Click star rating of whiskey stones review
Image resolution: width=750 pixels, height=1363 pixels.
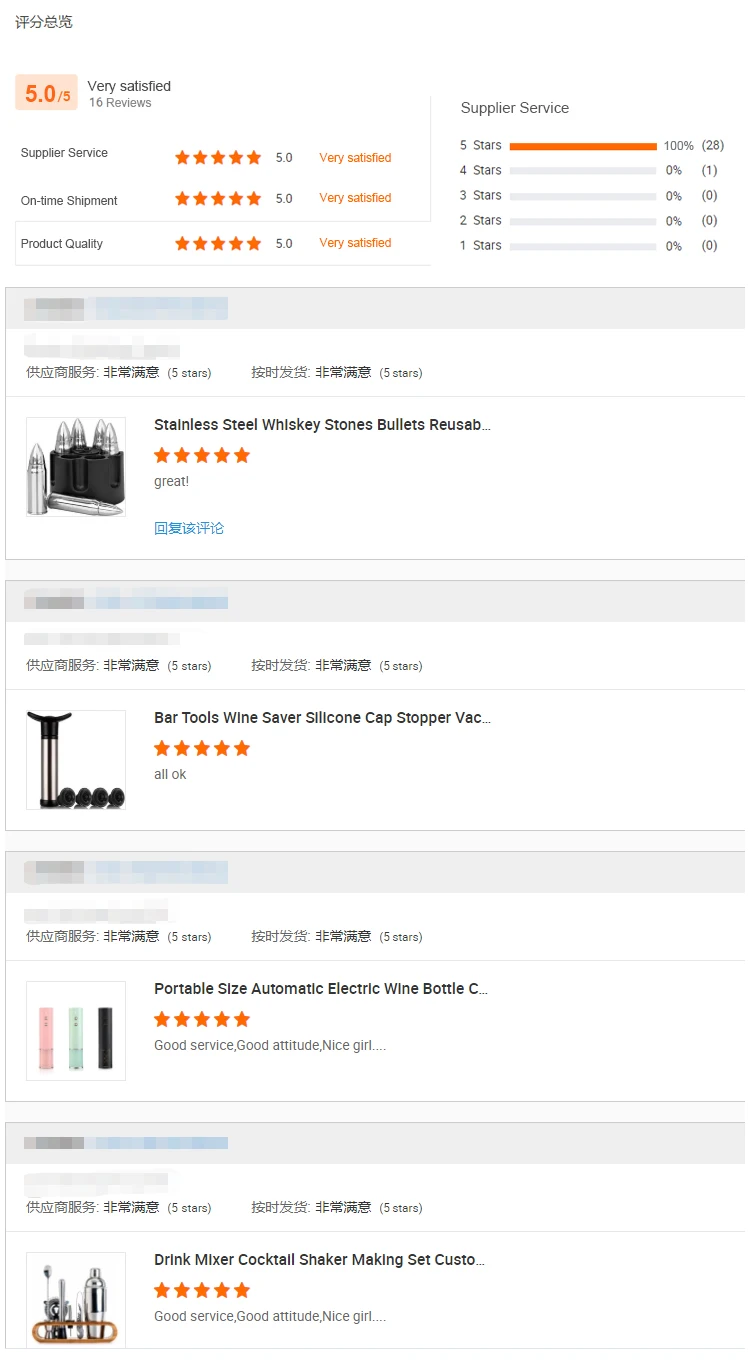tap(202, 456)
